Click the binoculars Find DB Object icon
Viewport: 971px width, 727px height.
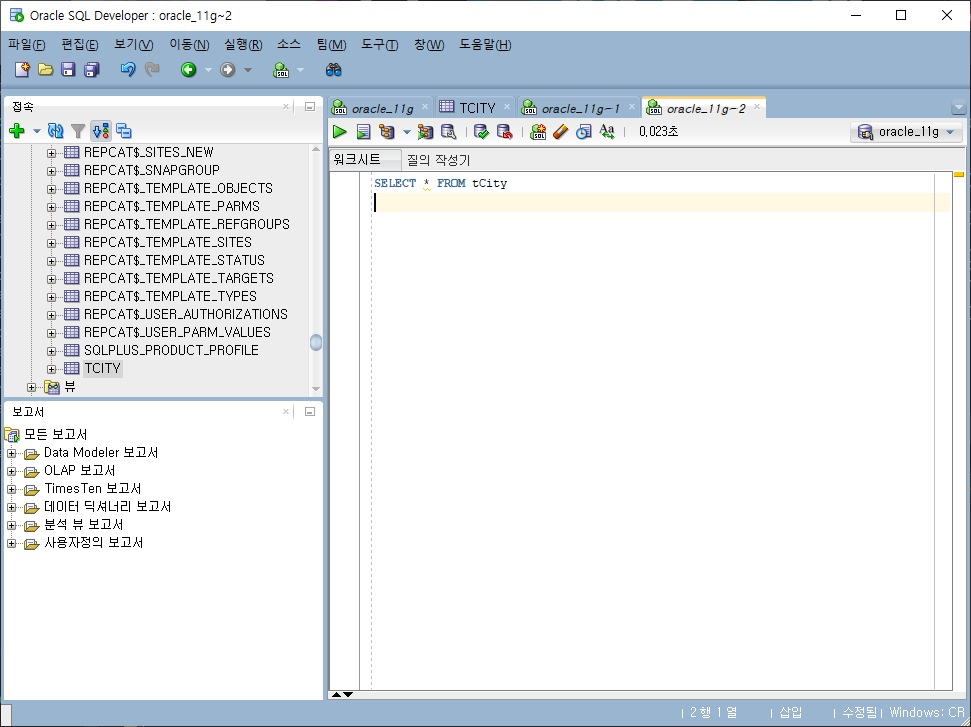[x=333, y=69]
